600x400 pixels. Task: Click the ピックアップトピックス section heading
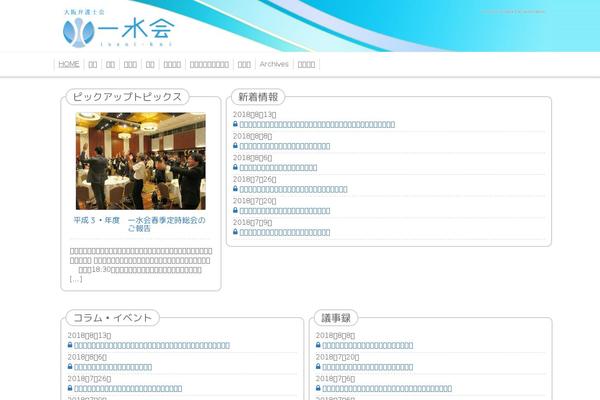127,97
